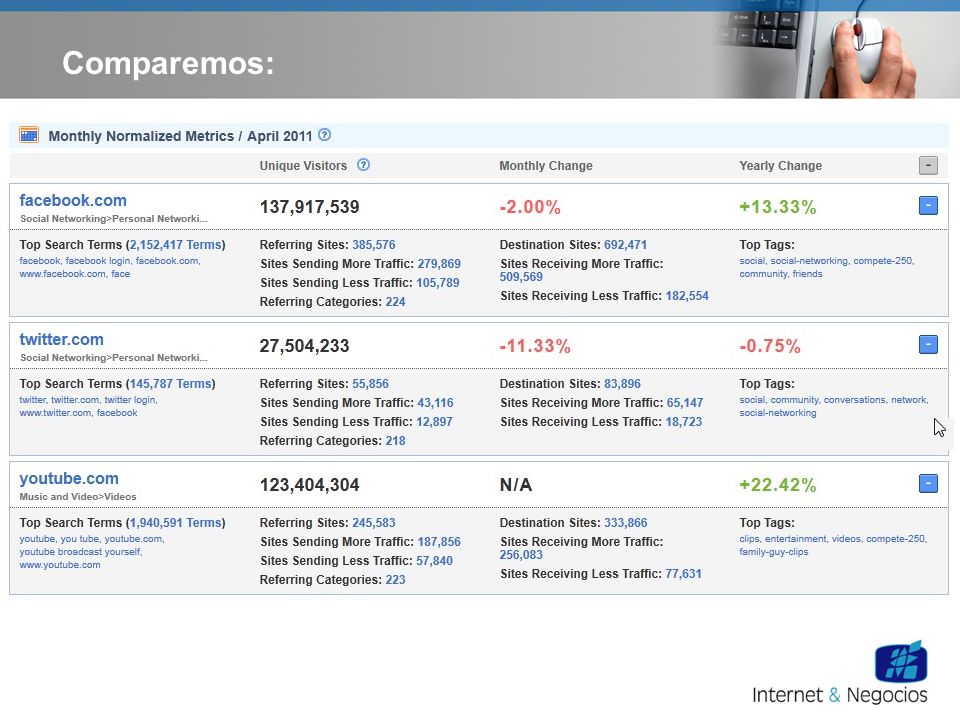Click the 'you tube' search term
The image size is (960, 720).
coord(80,539)
